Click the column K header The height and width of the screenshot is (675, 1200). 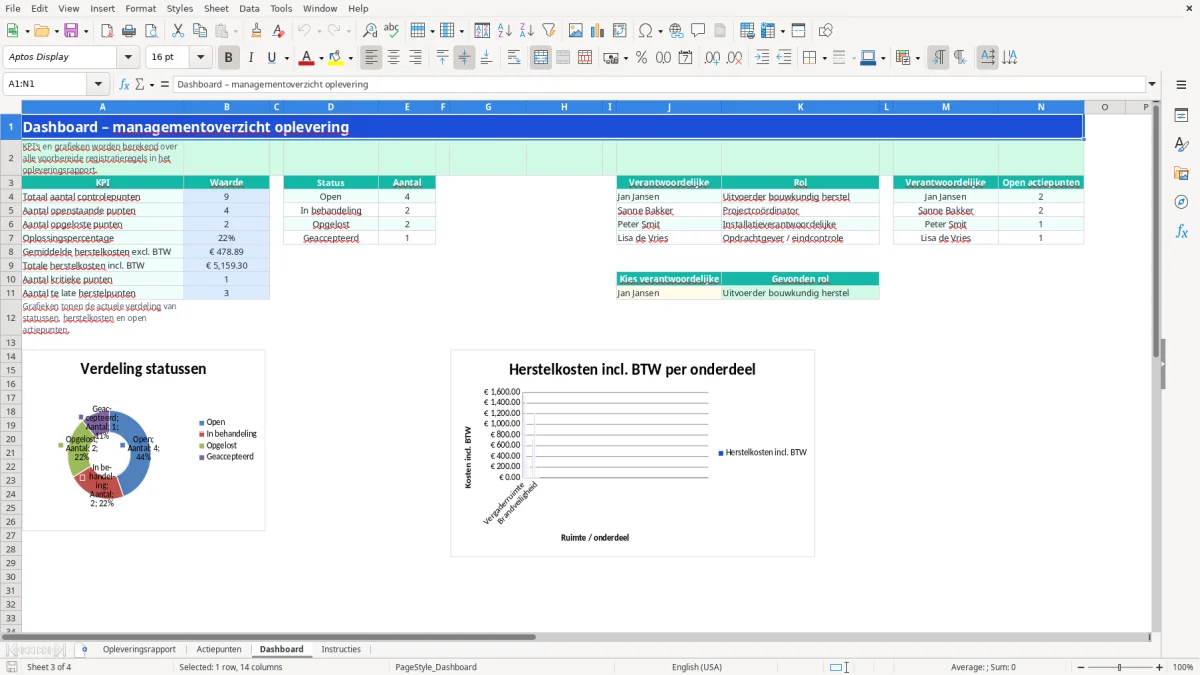800,107
